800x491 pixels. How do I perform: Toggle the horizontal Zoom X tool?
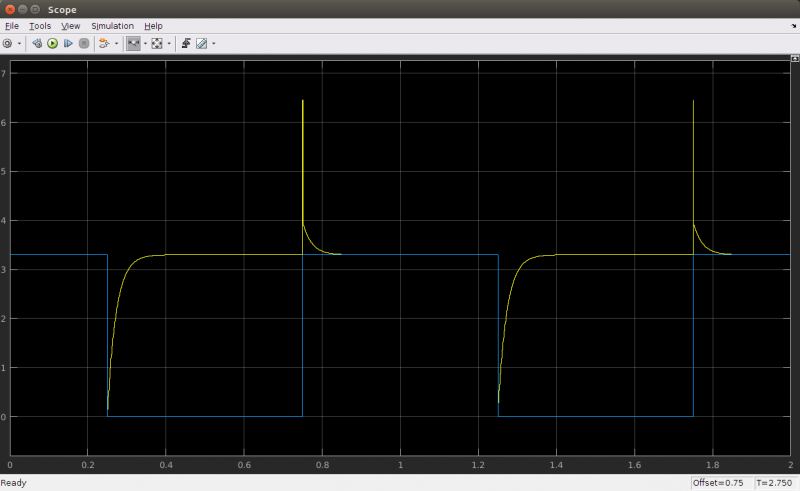[x=133, y=44]
